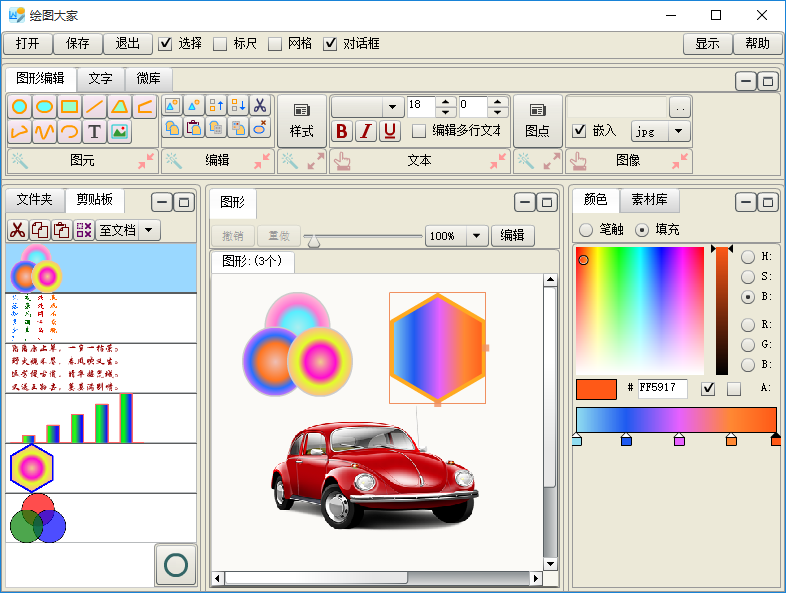Screen dimensions: 786x593
Task: Select the 笔触 stroke radio button
Action: coord(585,230)
